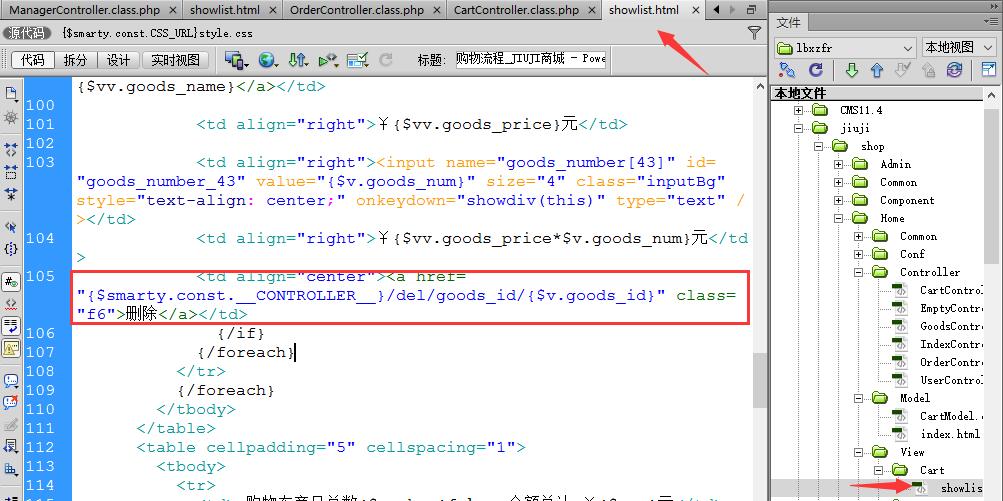Click connect to remote server icon

click(786, 70)
